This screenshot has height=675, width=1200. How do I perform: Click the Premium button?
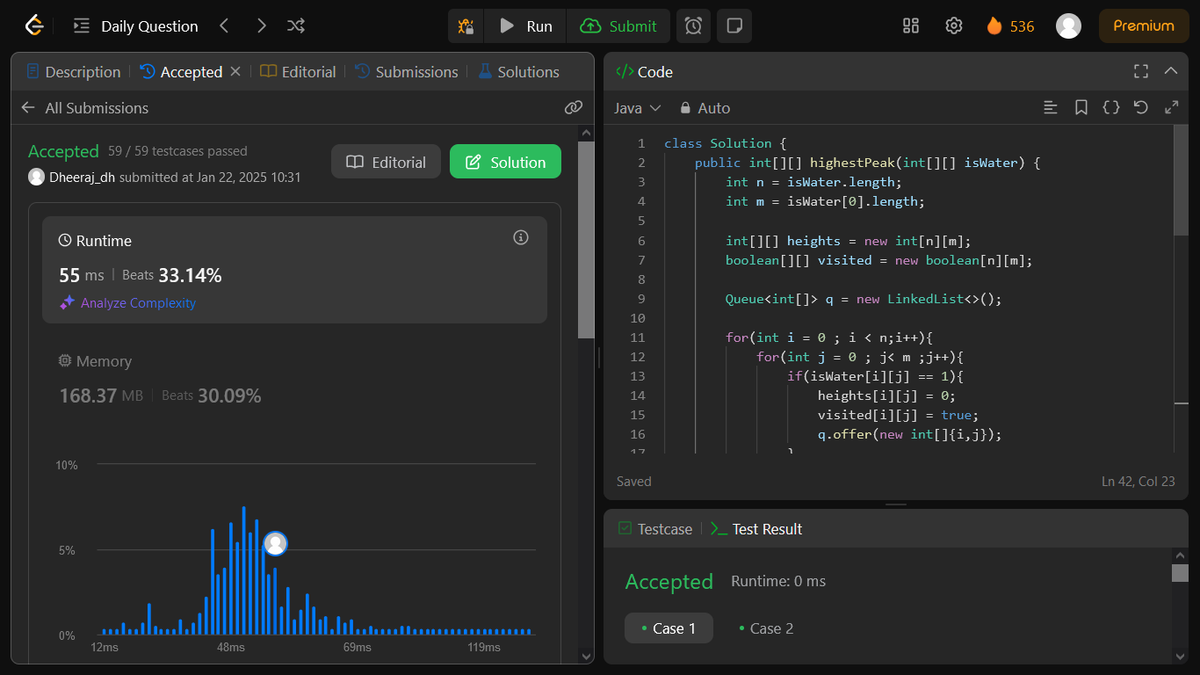point(1144,26)
